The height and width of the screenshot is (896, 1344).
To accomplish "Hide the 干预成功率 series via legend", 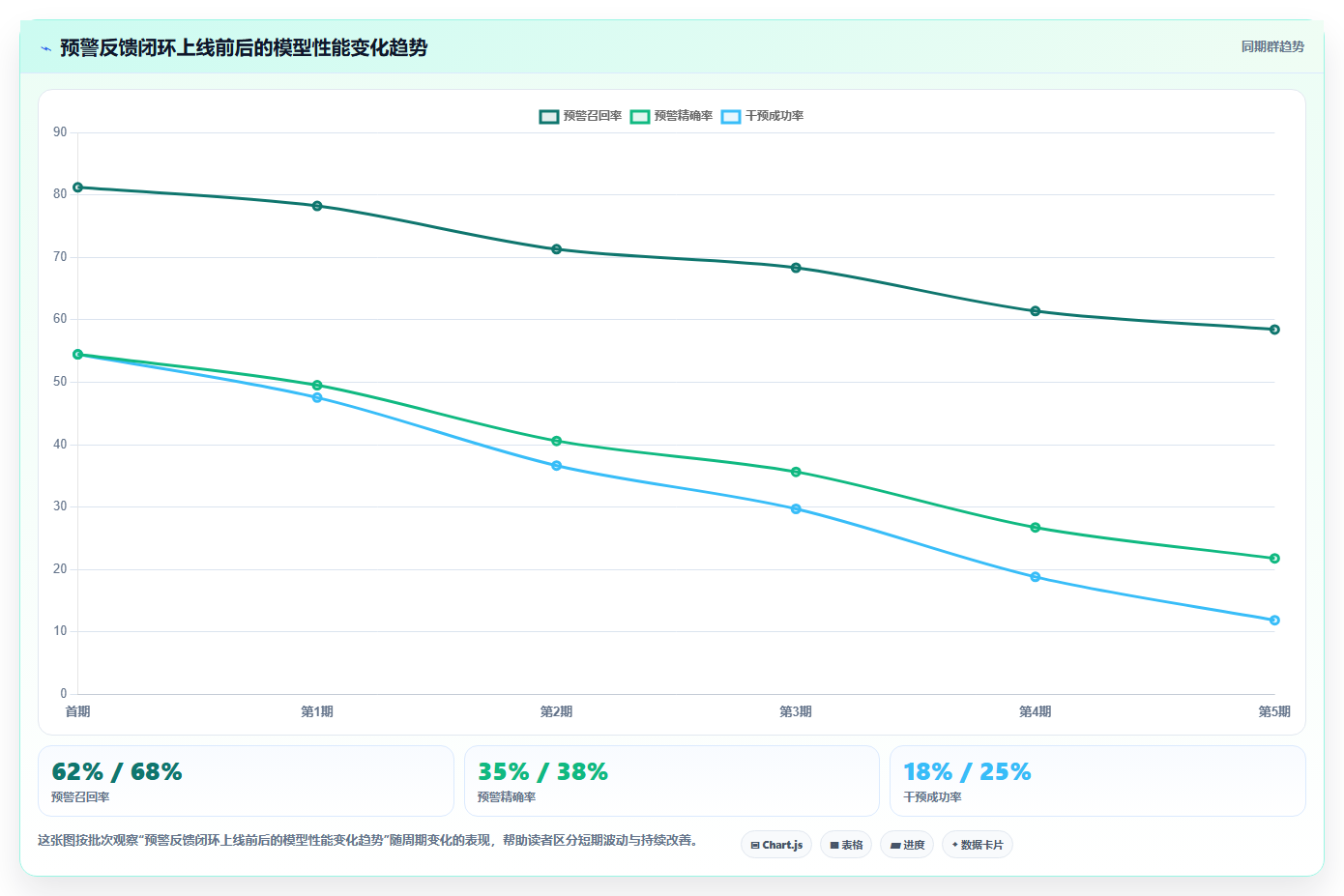I will point(763,116).
